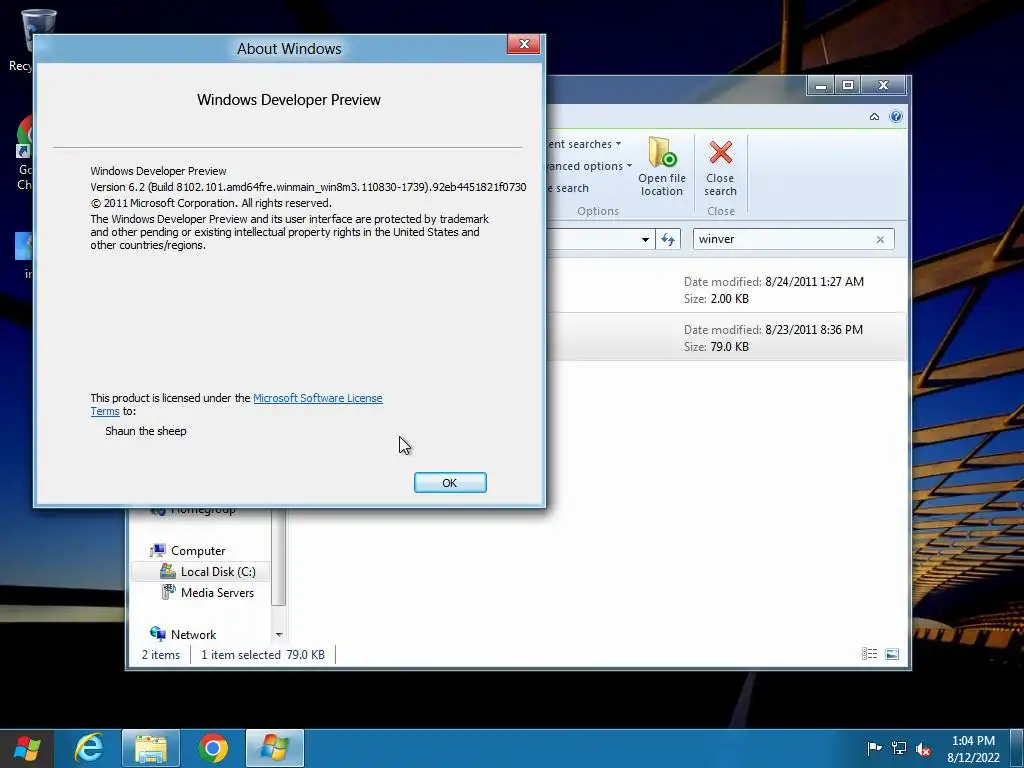This screenshot has height=768, width=1024.
Task: Maximize the Explorer window
Action: [848, 85]
